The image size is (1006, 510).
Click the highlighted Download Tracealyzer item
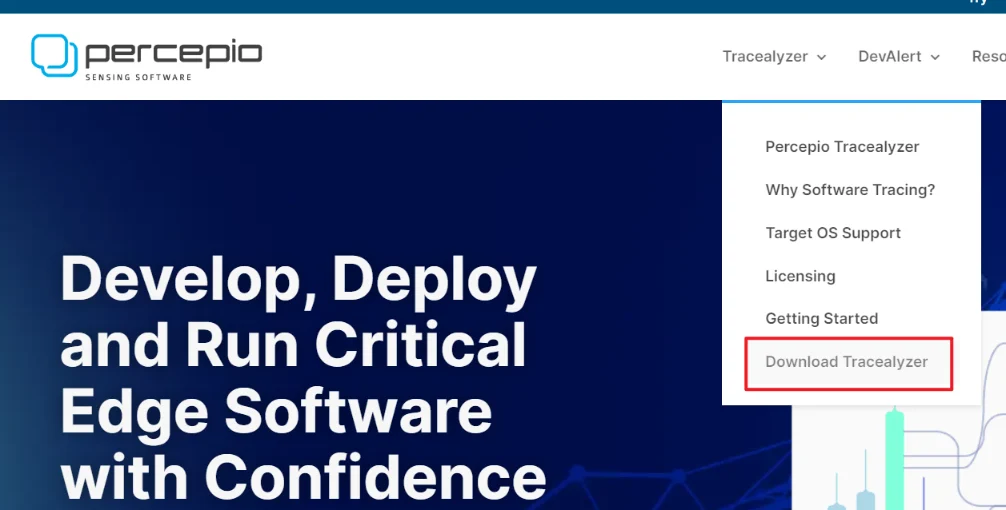pos(846,362)
